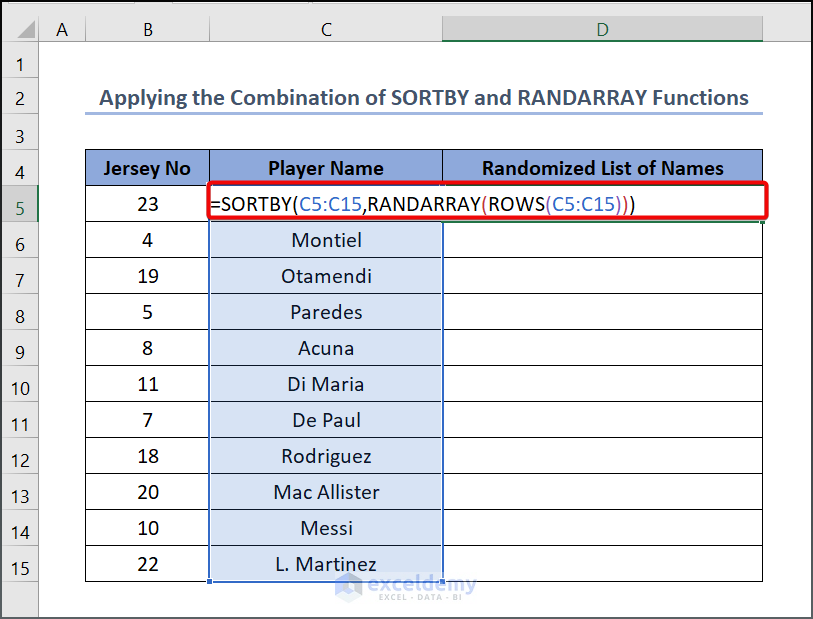The image size is (813, 619).
Task: Click the 'Messi' player cell
Action: [x=326, y=528]
